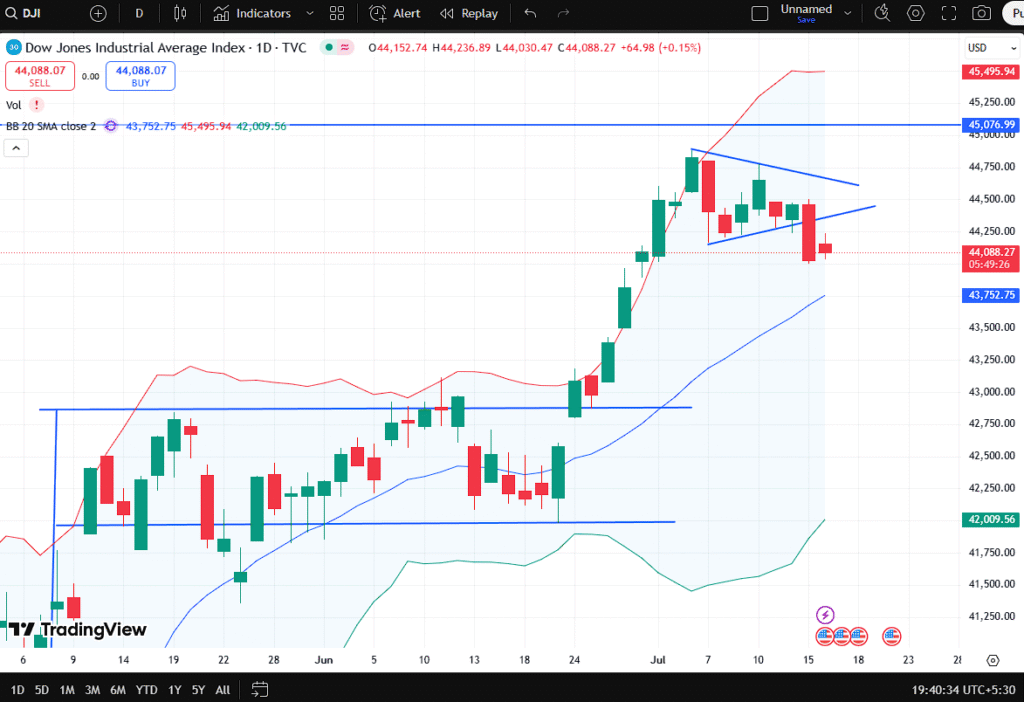Open the USD currency dropdown

point(991,48)
